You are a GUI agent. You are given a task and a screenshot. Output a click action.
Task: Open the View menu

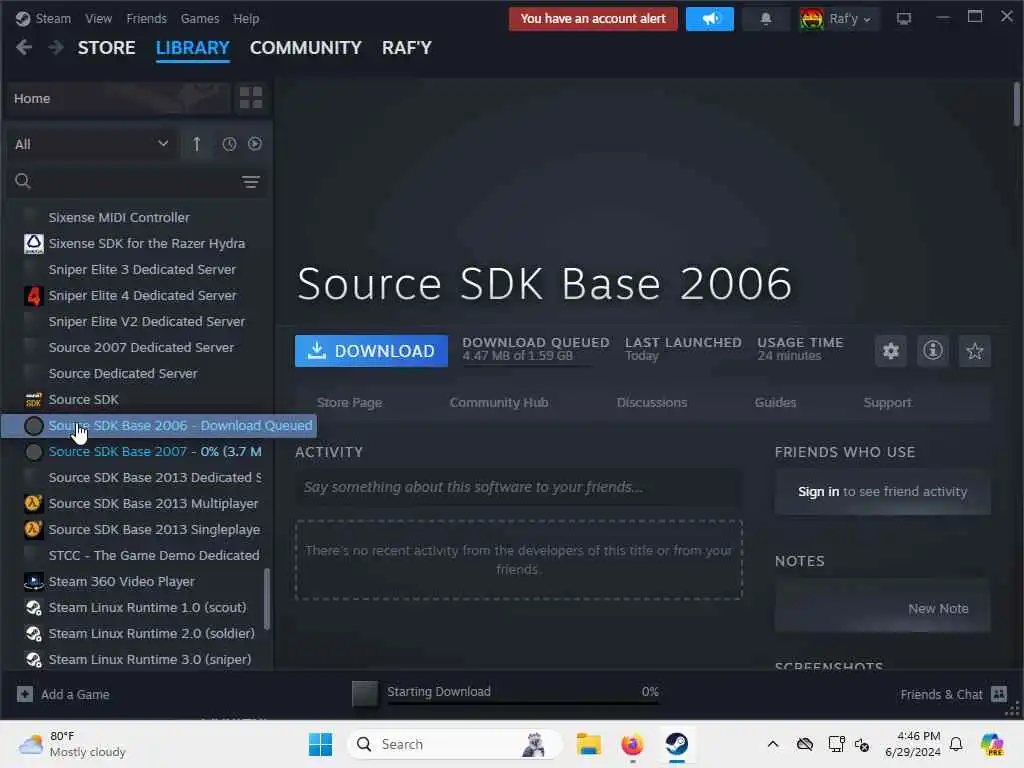pyautogui.click(x=99, y=19)
